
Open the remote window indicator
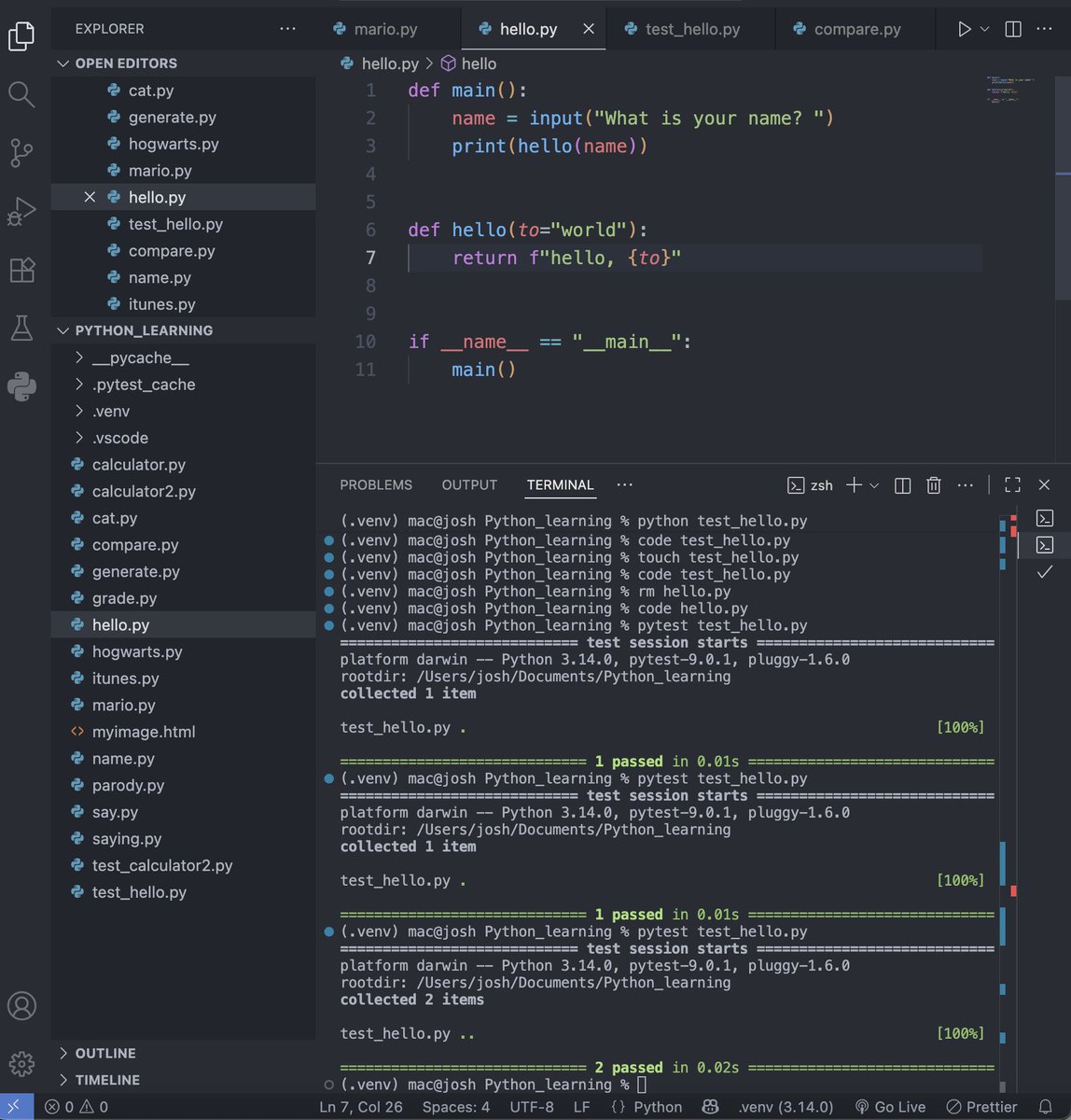(17, 1107)
